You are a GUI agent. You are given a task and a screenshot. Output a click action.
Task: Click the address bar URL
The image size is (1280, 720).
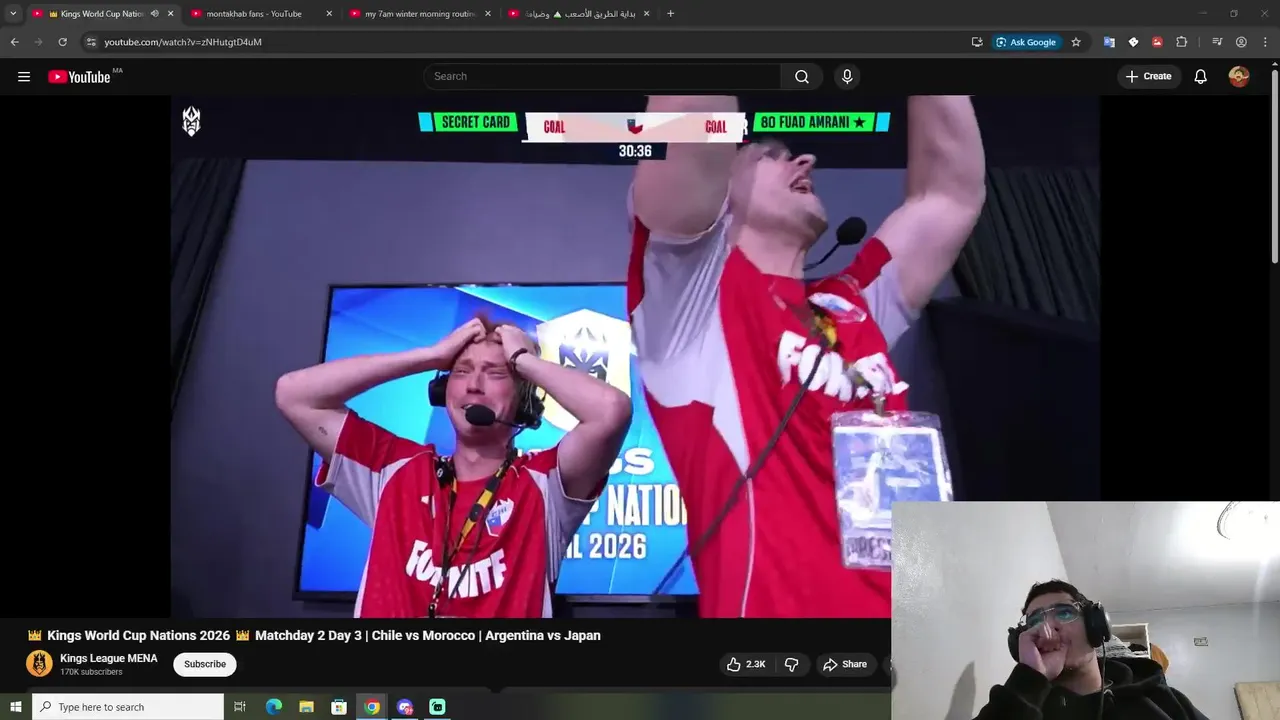(183, 42)
